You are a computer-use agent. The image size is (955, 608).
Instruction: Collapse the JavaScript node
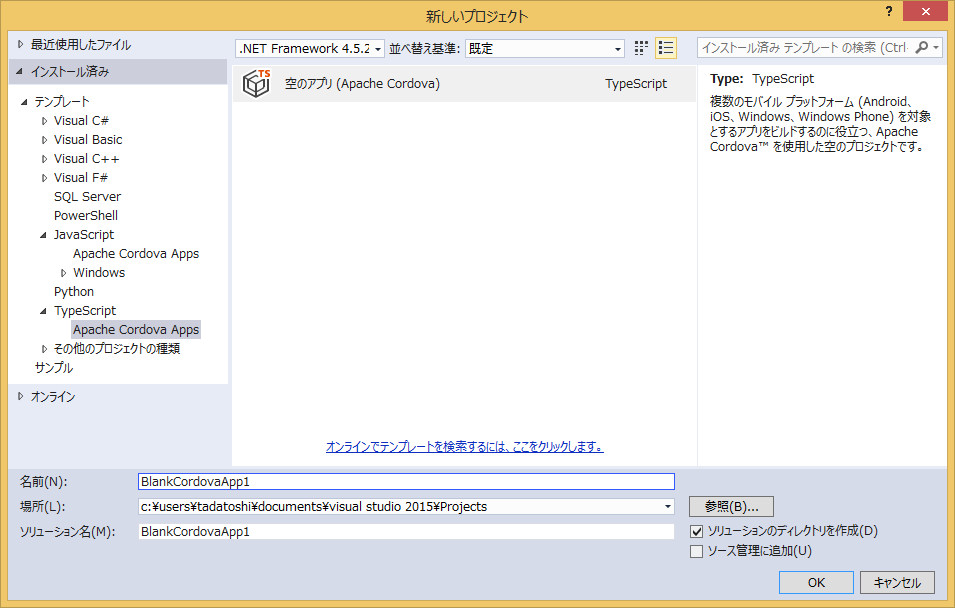[43, 234]
